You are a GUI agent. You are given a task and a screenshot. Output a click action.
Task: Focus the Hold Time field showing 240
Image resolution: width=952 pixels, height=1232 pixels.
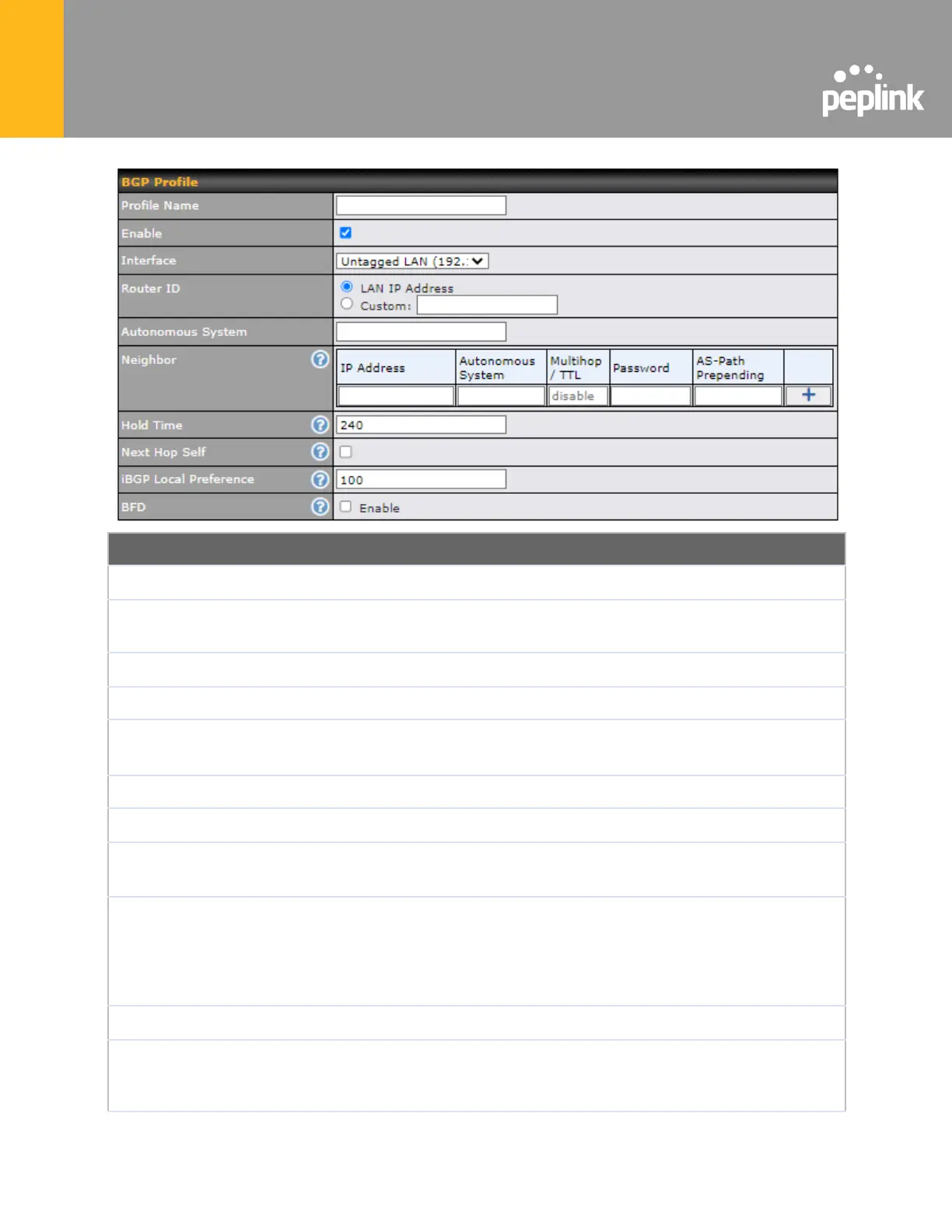[421, 425]
